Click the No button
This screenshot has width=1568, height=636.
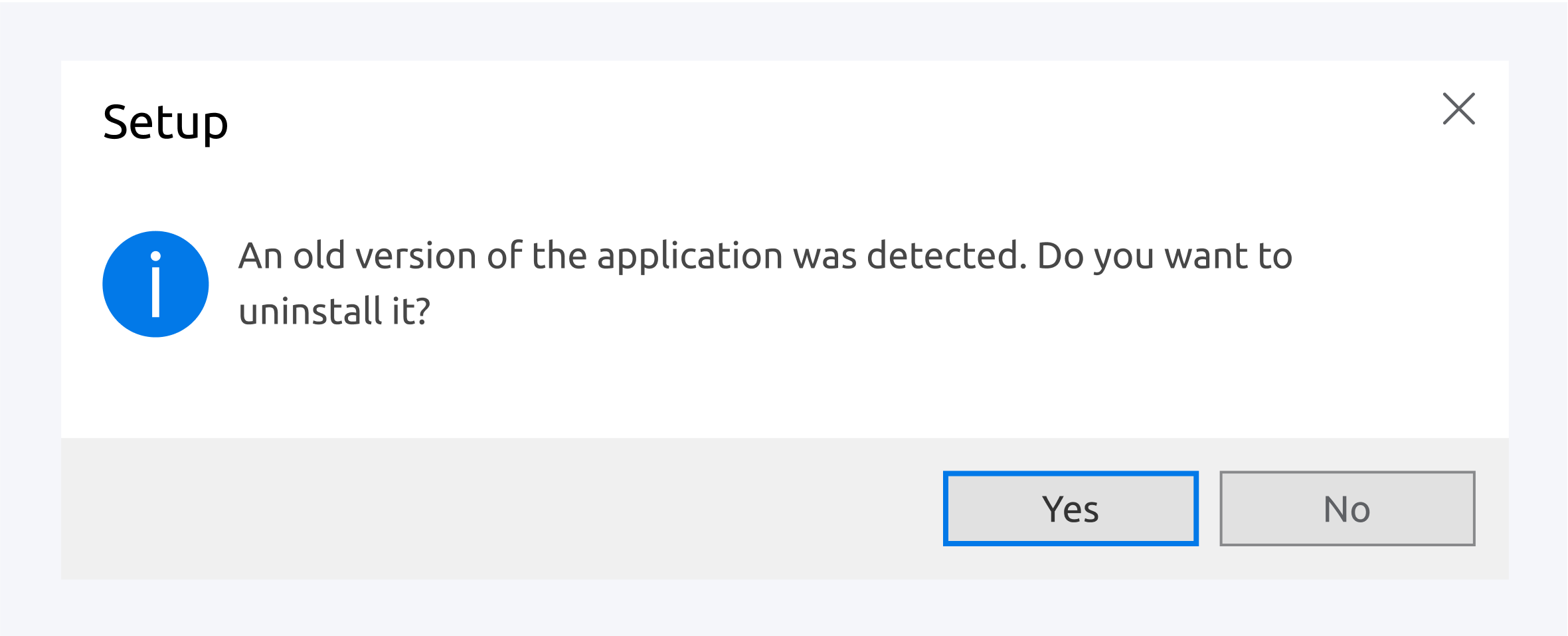[x=1347, y=509]
